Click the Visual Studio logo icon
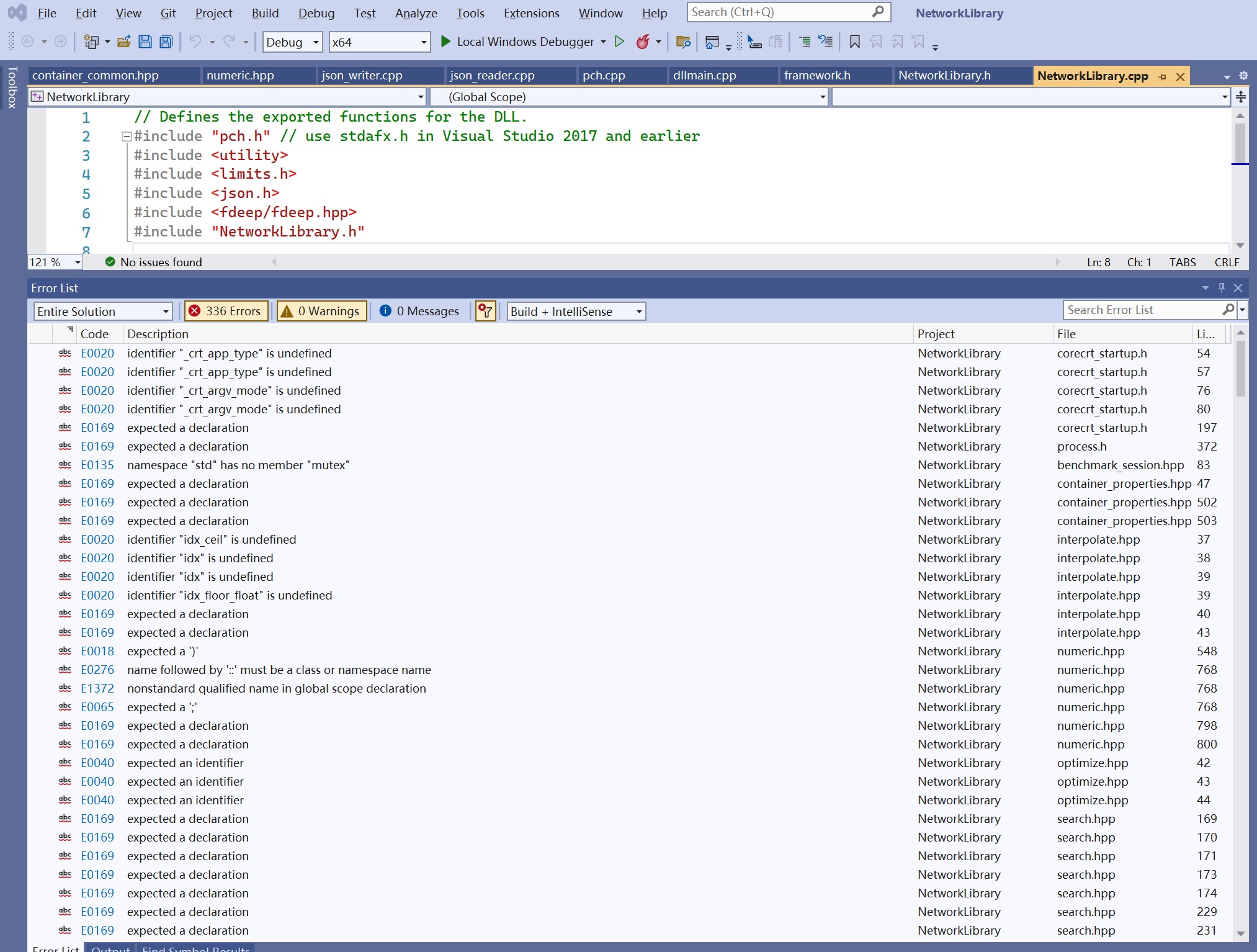The height and width of the screenshot is (952, 1257). (17, 12)
